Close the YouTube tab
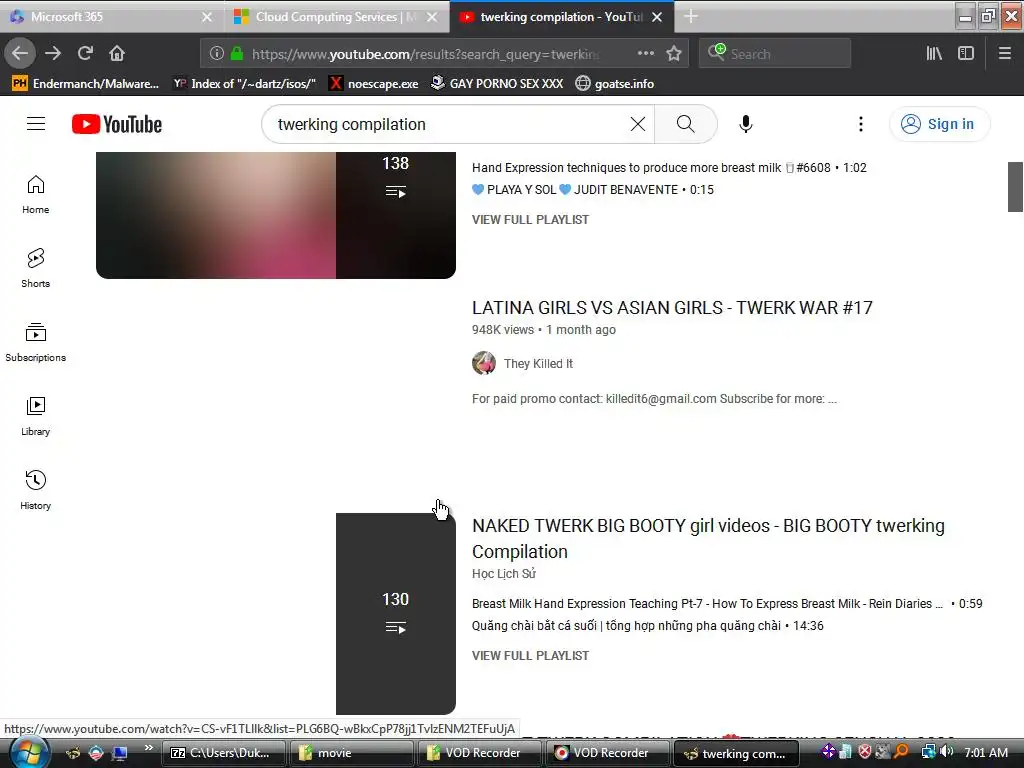 [x=658, y=17]
